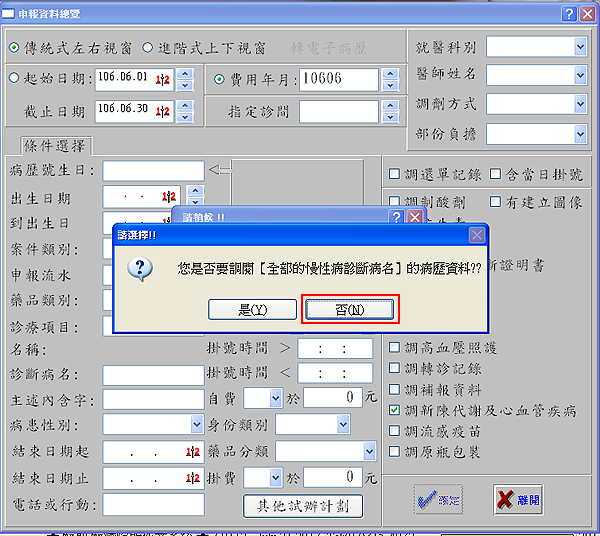Switch to the 條件選擇 tab
This screenshot has height=536, width=600.
click(55, 146)
